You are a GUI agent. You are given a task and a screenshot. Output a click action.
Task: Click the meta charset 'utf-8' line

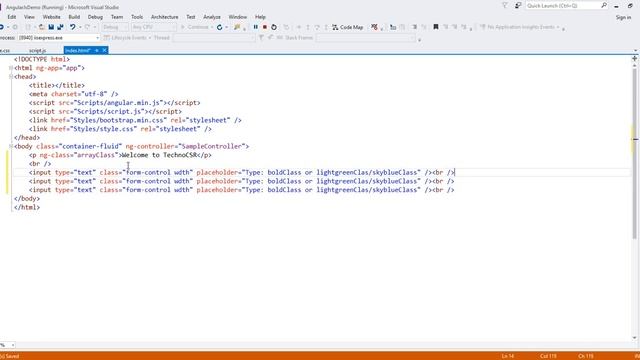[73, 94]
